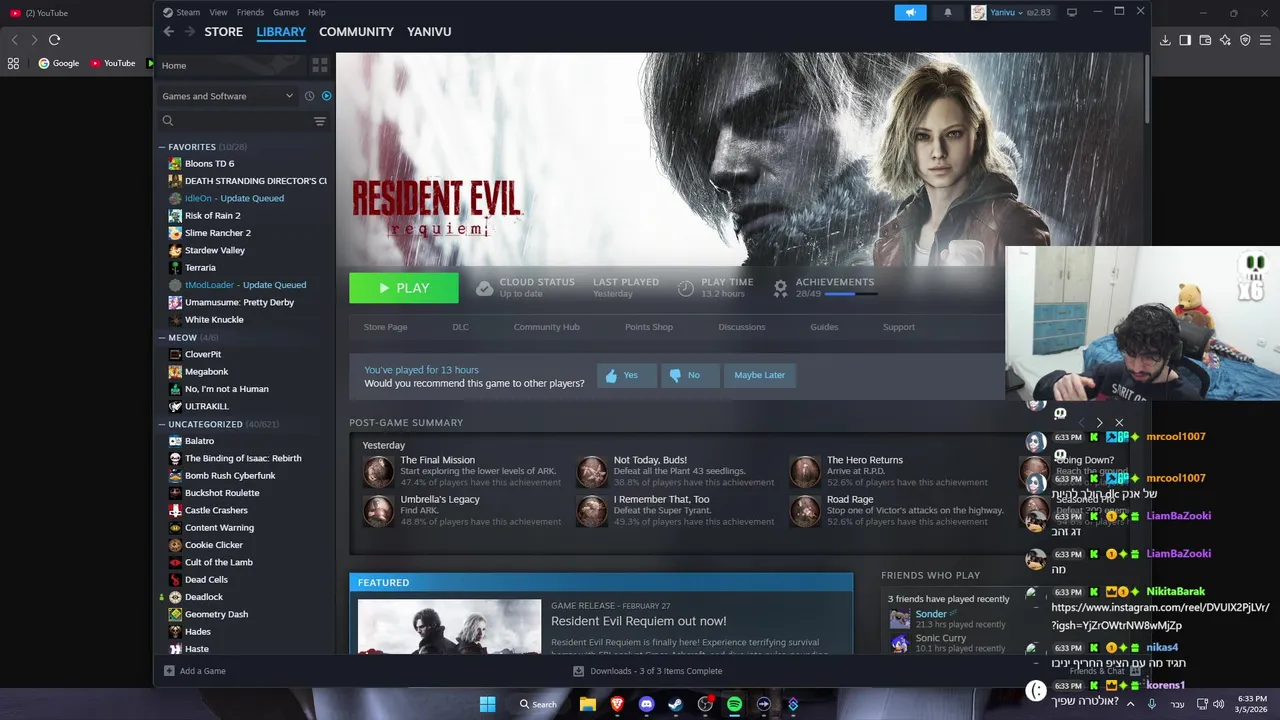This screenshot has height=720, width=1280.
Task: Collapse the FAVORITES category
Action: click(x=162, y=147)
